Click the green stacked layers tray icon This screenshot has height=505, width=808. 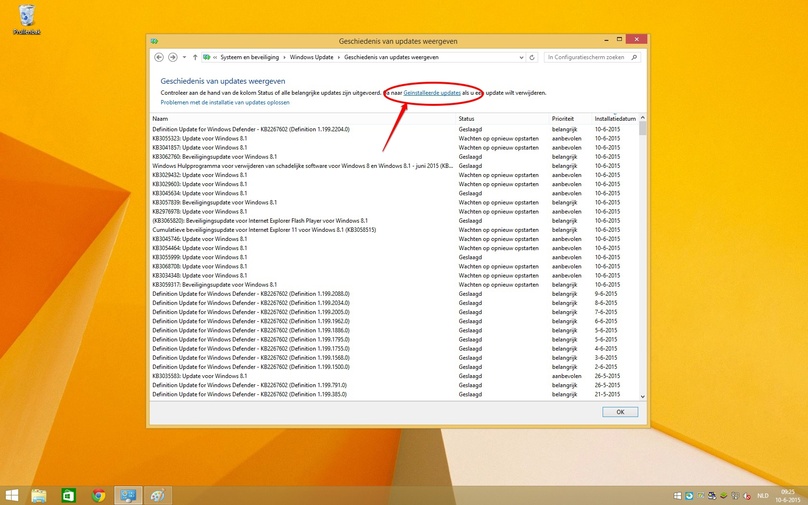coord(723,496)
